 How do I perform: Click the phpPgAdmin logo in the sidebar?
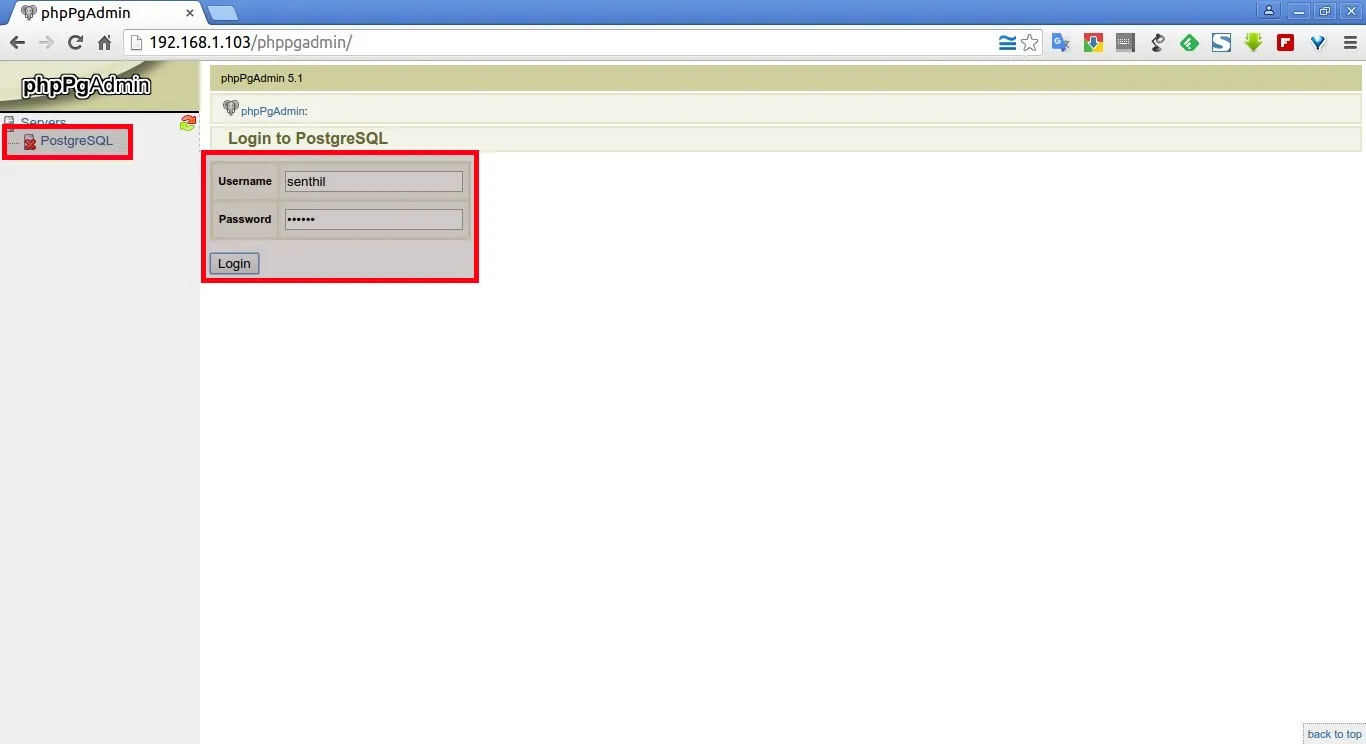tap(86, 86)
